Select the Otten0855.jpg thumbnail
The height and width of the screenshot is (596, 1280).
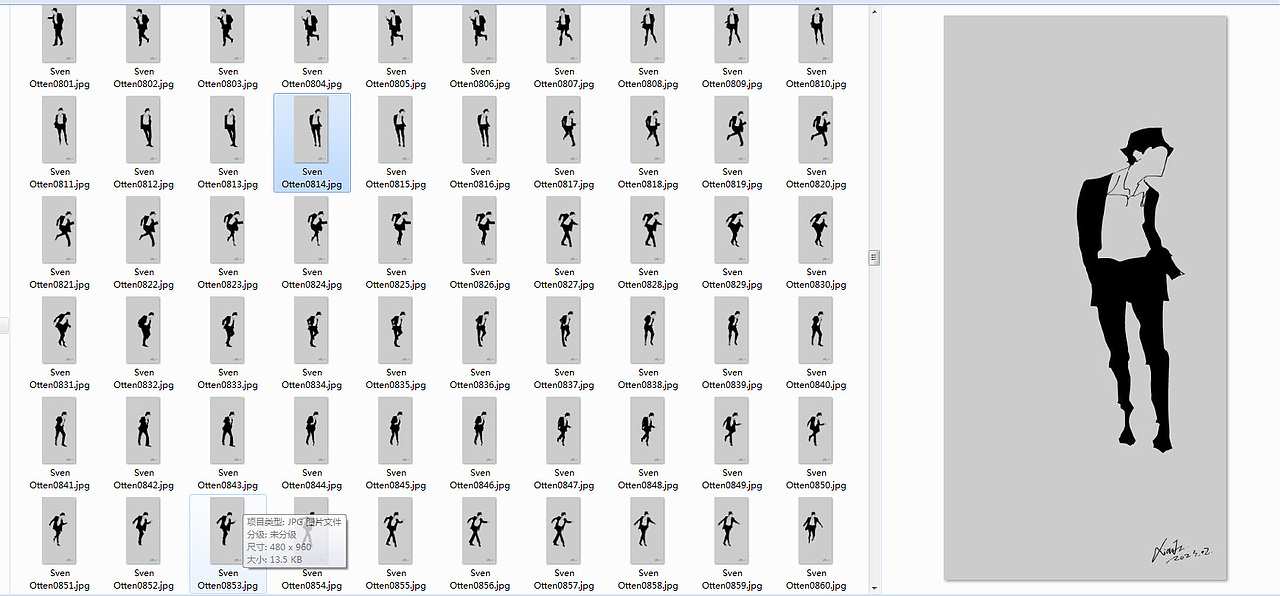click(396, 531)
